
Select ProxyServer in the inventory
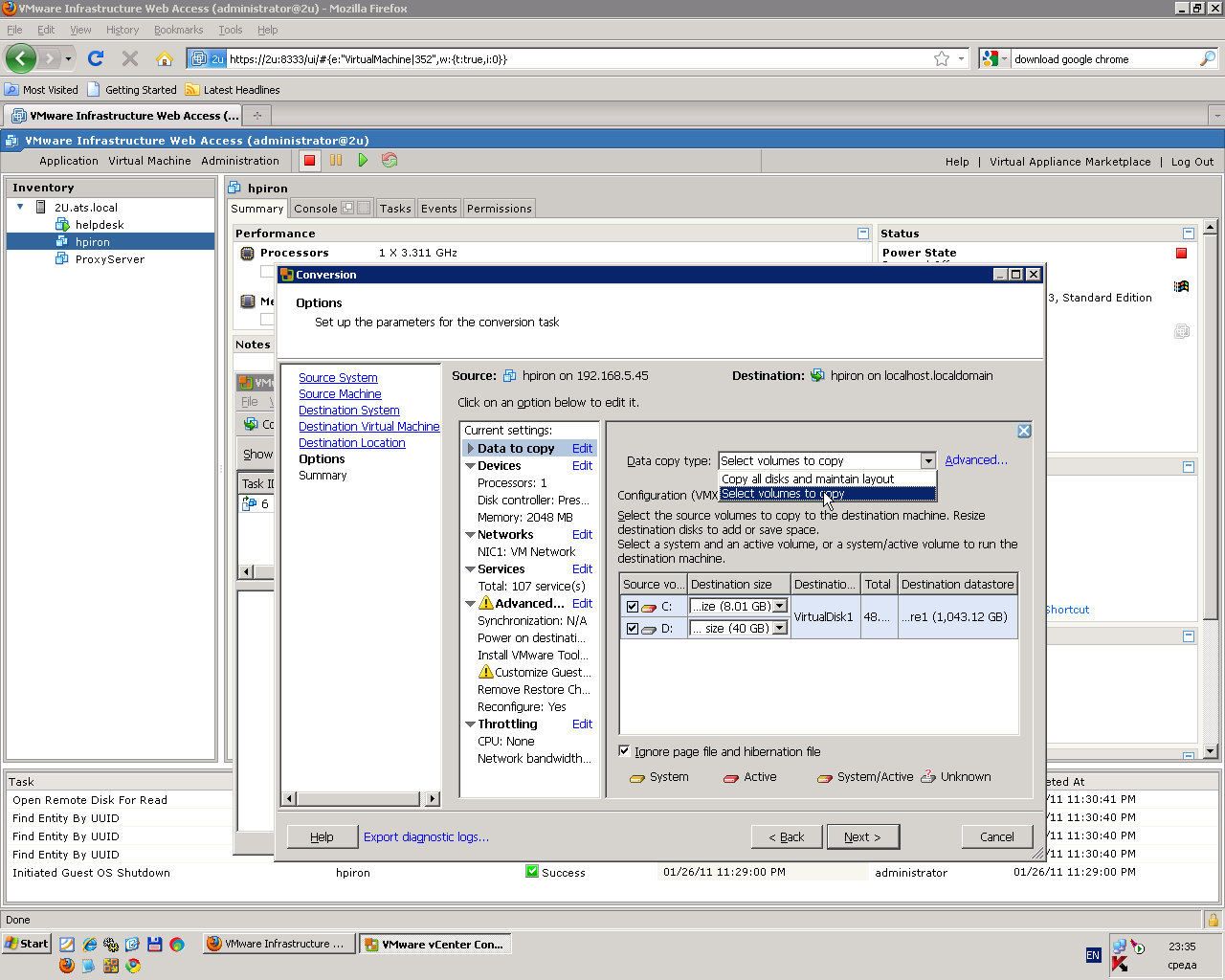(x=110, y=259)
